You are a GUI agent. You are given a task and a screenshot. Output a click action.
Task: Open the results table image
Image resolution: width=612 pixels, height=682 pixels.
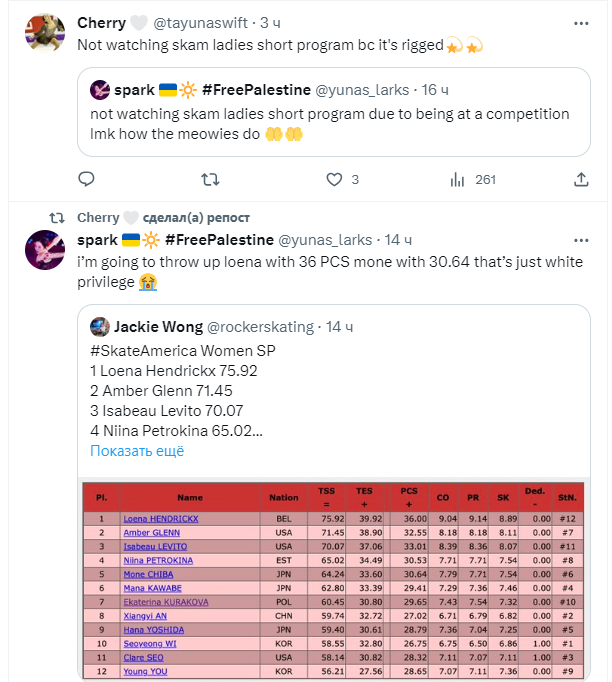[x=332, y=580]
